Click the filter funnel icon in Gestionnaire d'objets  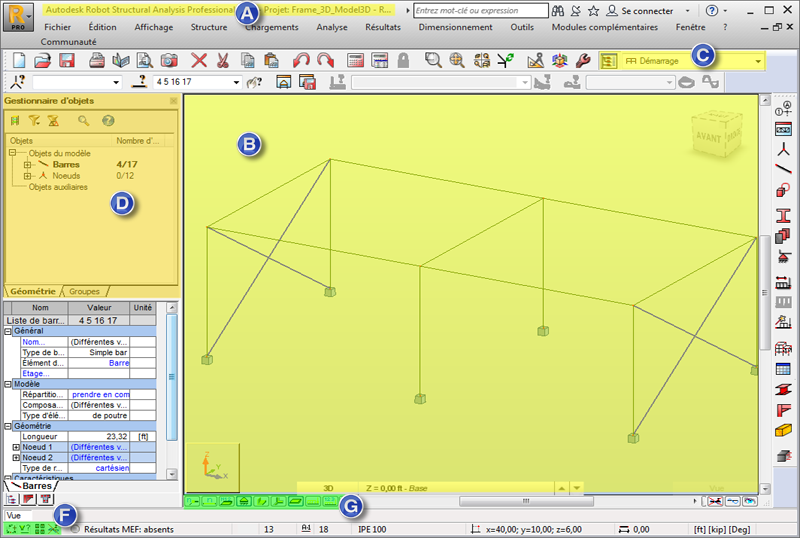point(34,120)
